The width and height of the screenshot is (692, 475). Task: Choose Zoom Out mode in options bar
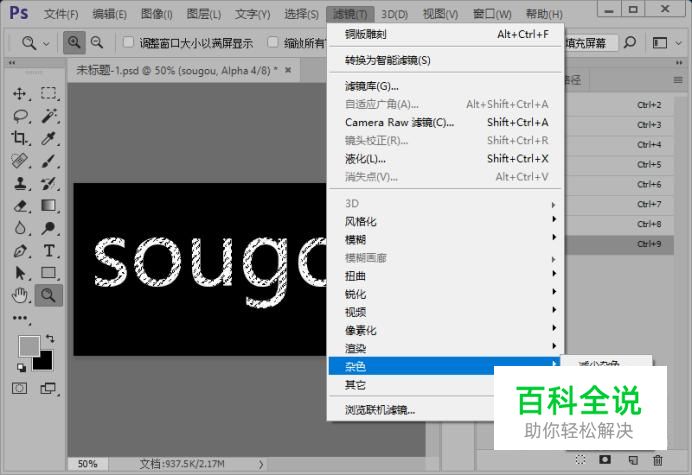coord(97,43)
